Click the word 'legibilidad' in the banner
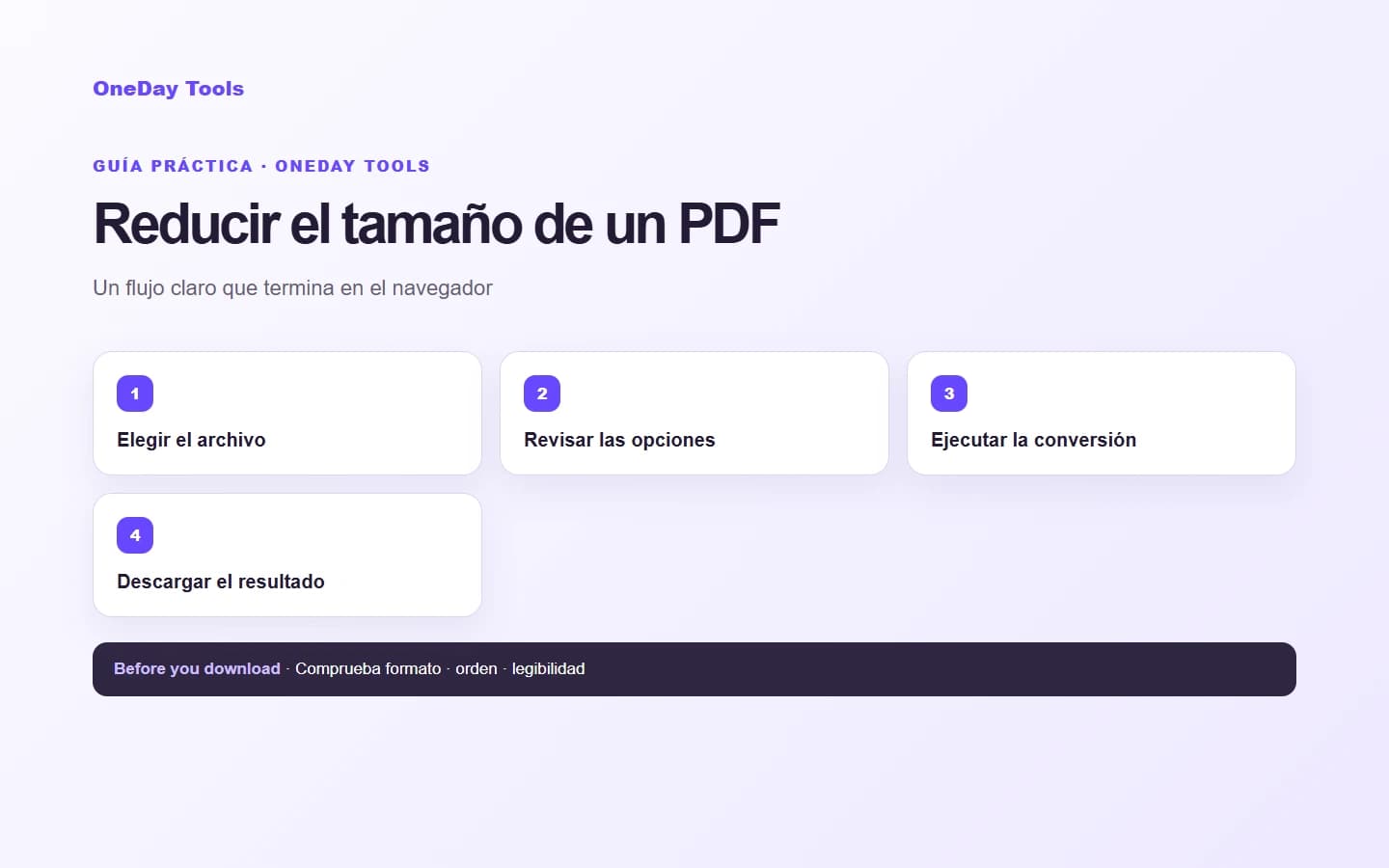Viewport: 1389px width, 868px height. coord(548,668)
